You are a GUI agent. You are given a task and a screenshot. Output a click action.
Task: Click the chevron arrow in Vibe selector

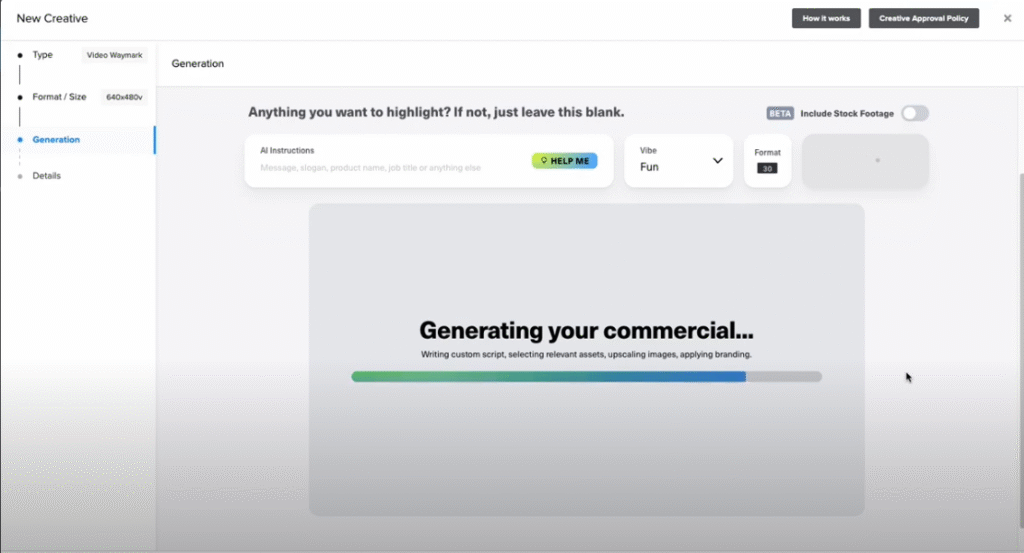point(717,160)
